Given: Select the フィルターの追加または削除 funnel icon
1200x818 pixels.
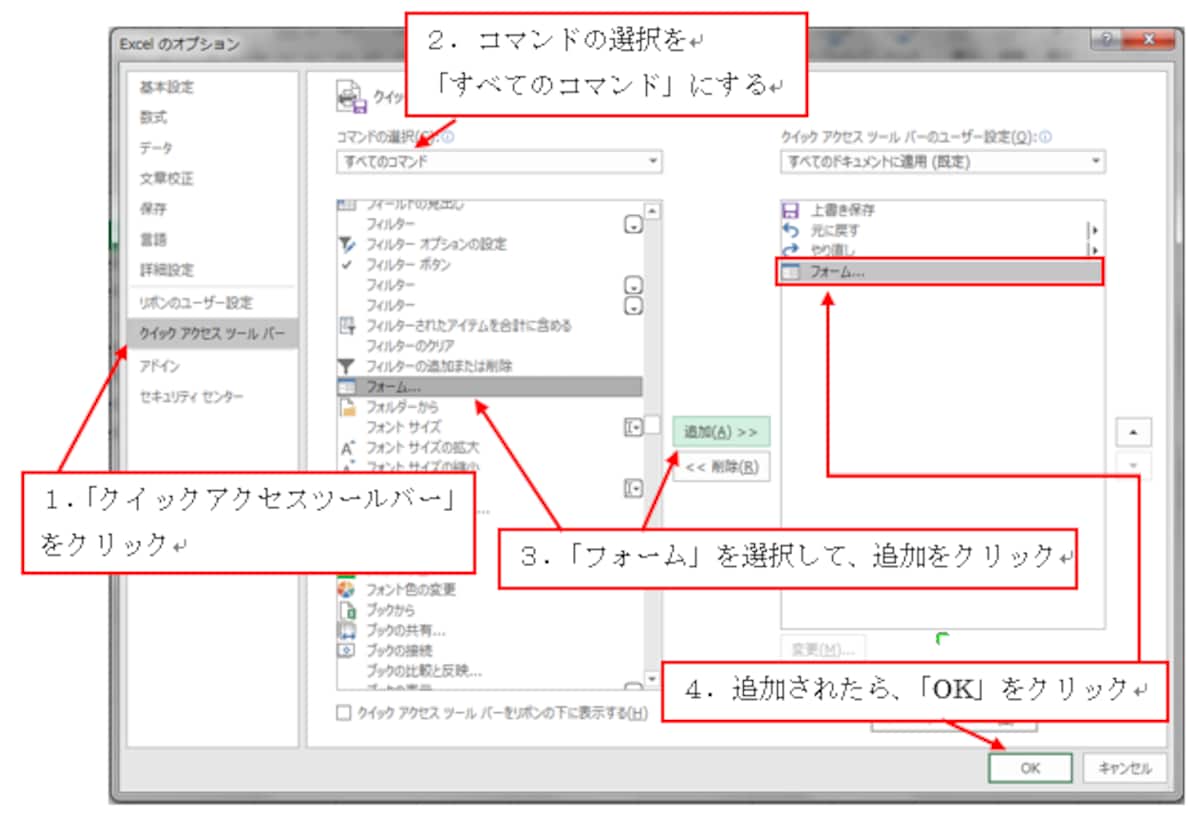Looking at the screenshot, I should (x=347, y=366).
